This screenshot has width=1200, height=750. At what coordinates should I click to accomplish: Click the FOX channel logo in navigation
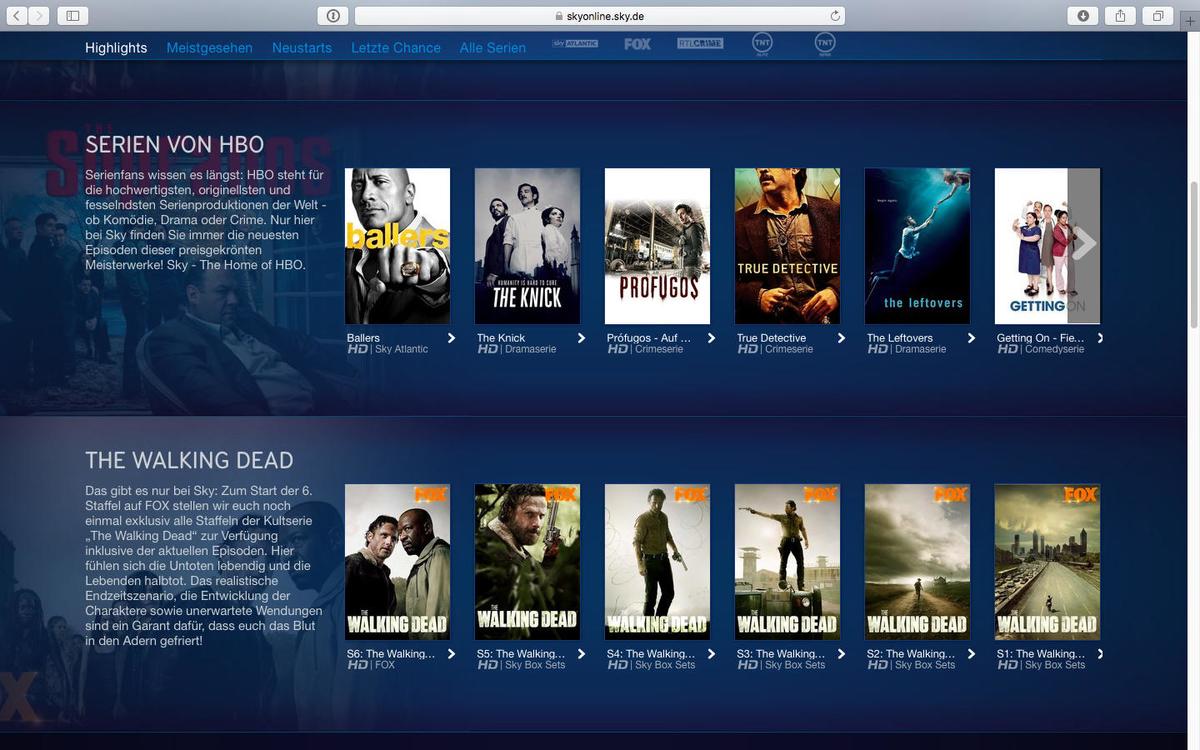tap(637, 44)
